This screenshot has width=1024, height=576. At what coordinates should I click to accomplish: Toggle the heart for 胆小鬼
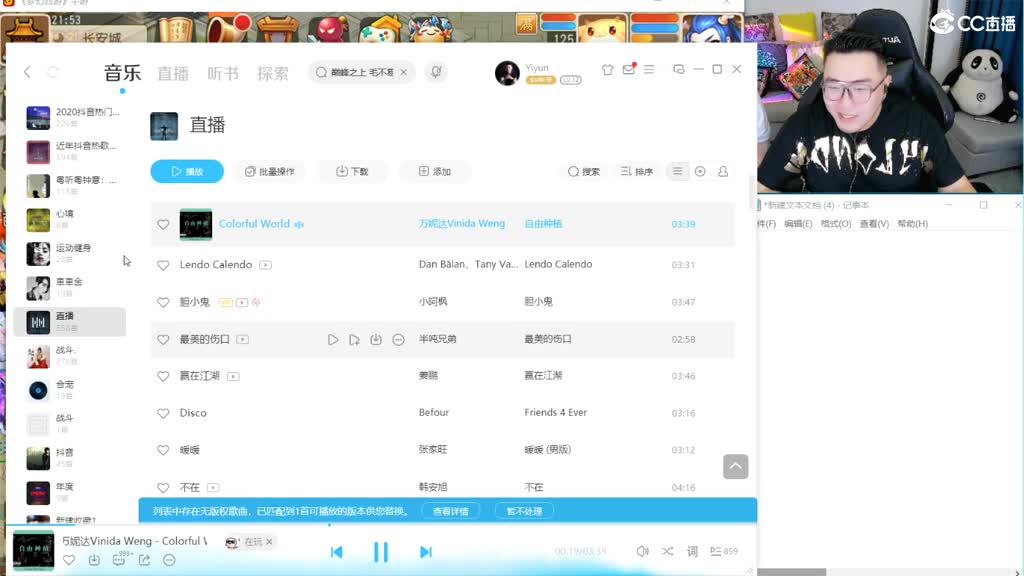[163, 302]
